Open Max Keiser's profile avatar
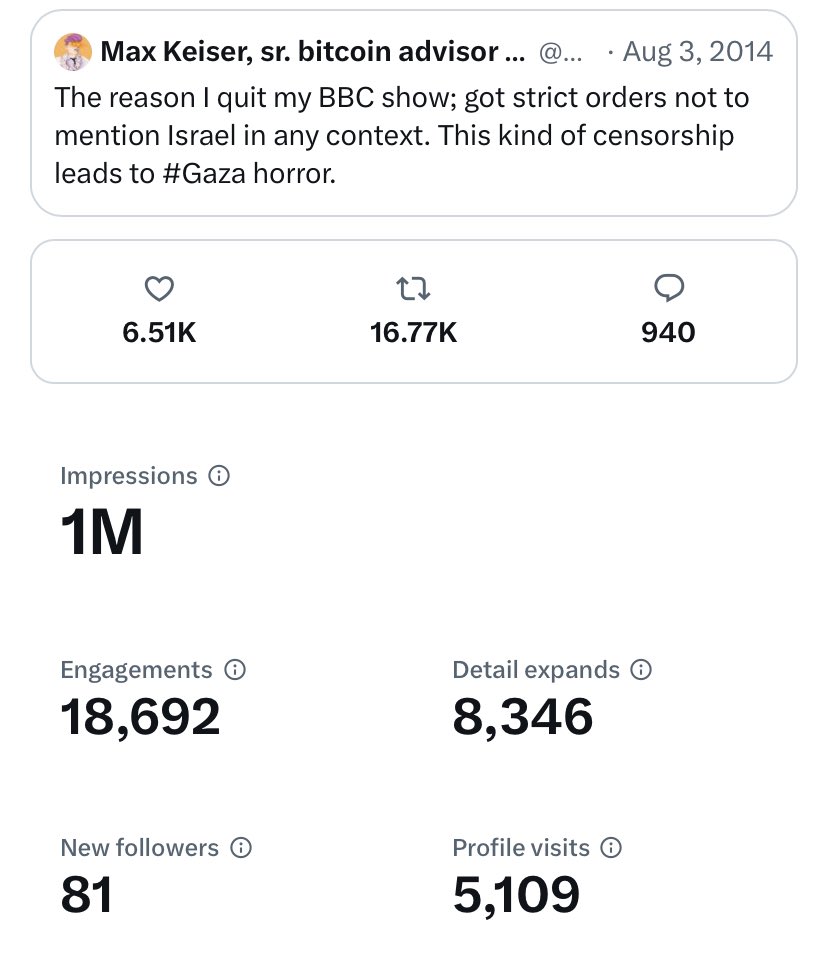This screenshot has width=828, height=972. point(73,52)
